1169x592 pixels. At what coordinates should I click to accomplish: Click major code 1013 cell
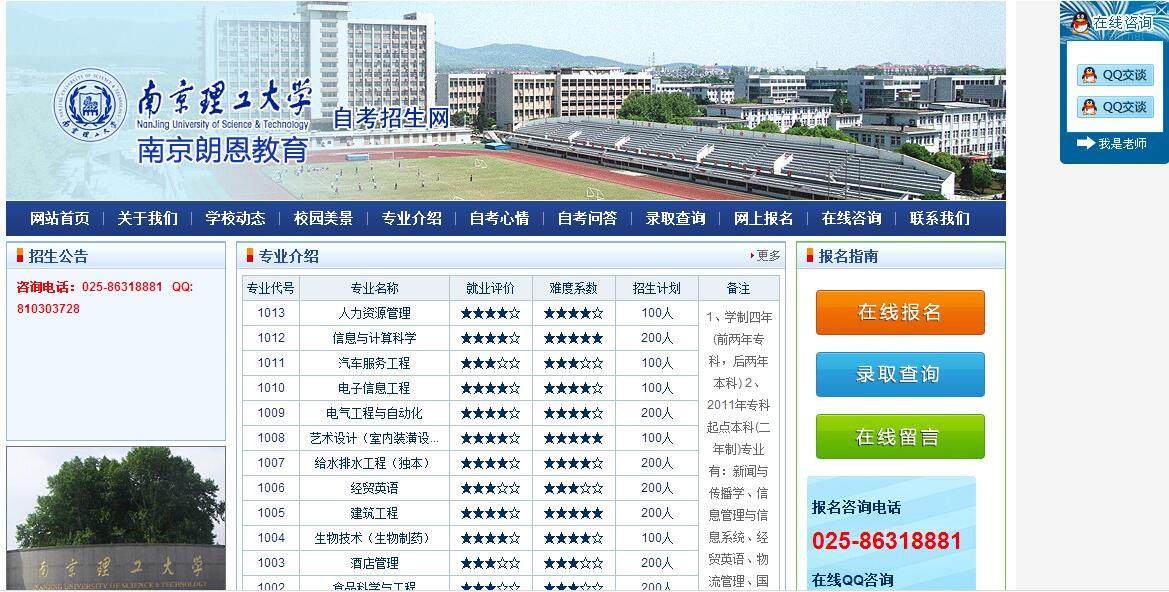click(x=271, y=313)
